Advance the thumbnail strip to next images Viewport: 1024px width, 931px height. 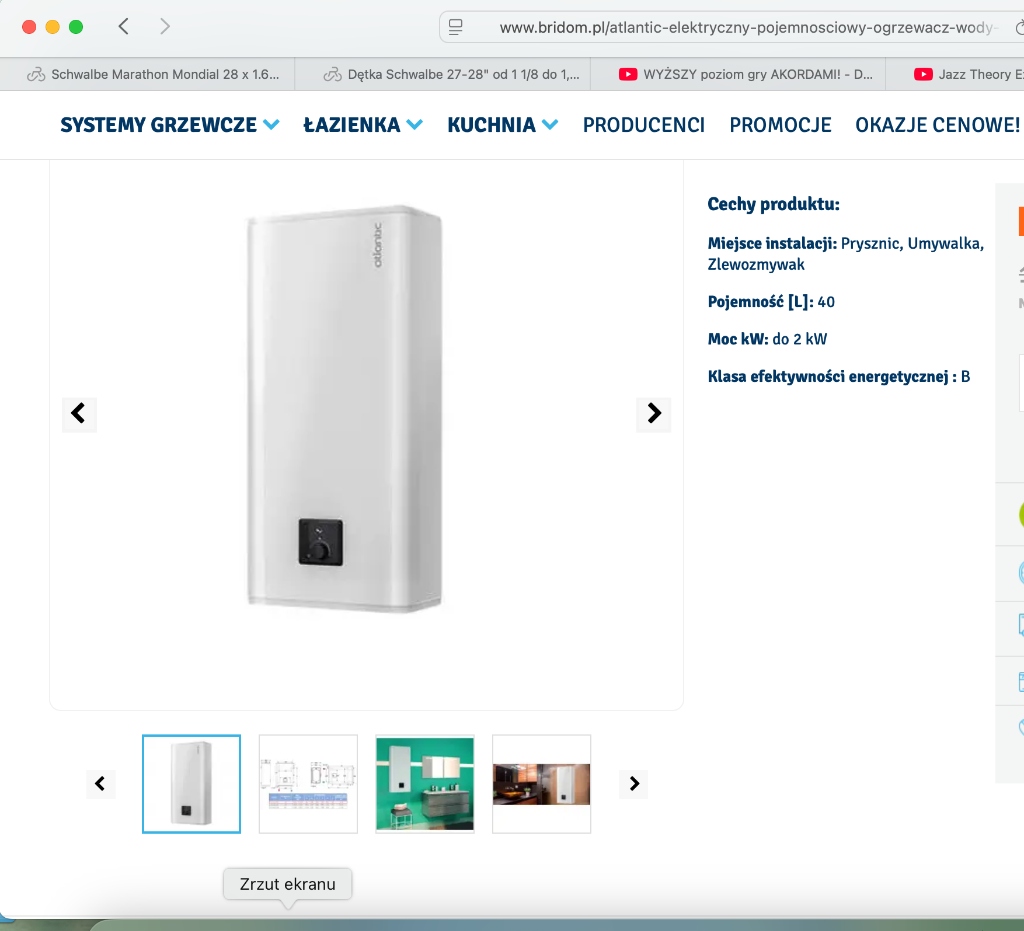point(633,783)
